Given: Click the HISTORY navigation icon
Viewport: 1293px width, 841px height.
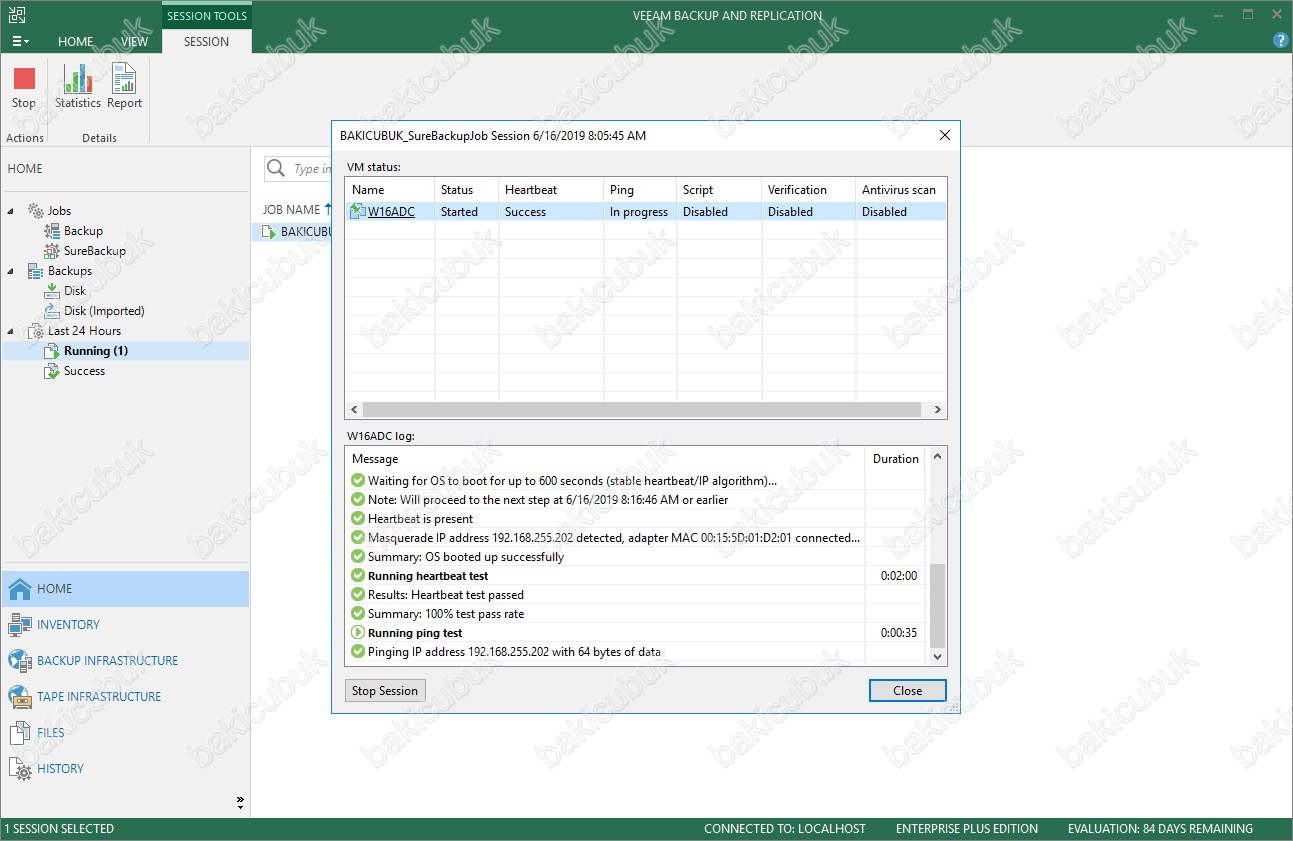Looking at the screenshot, I should [20, 769].
